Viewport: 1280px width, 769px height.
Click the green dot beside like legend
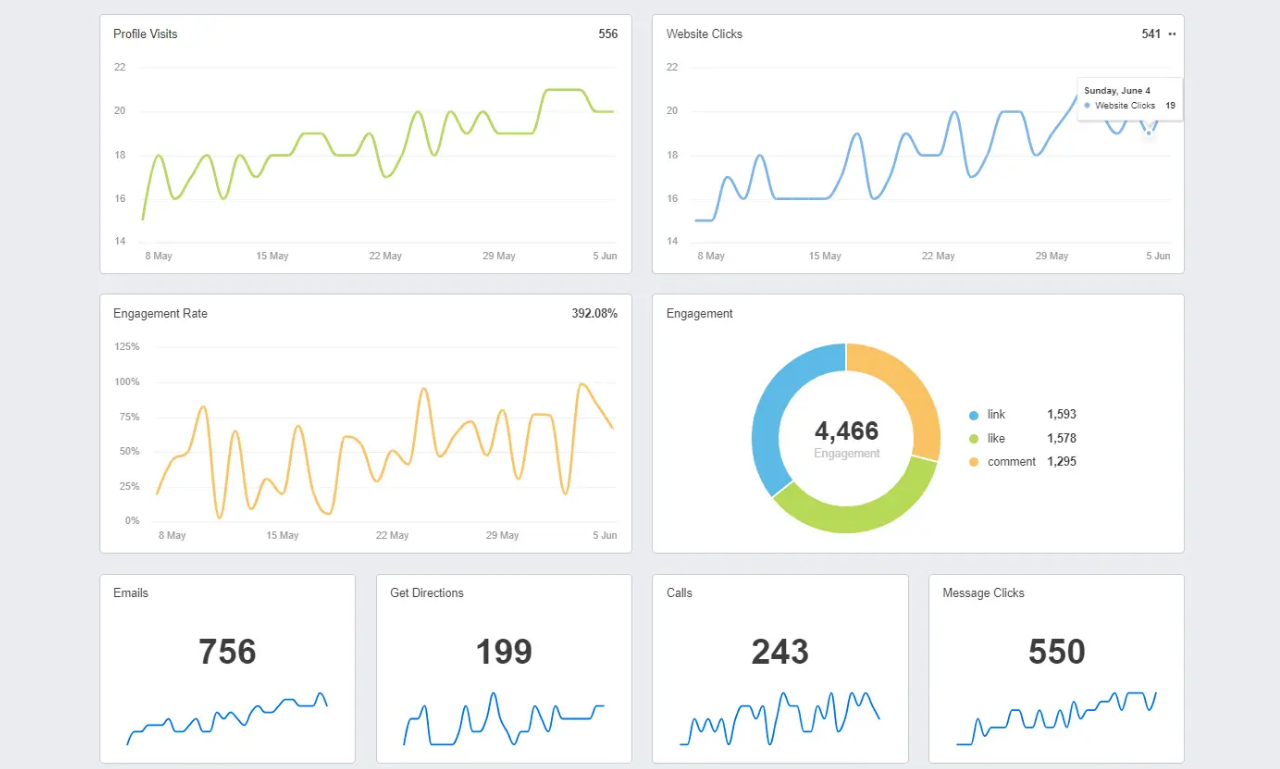(x=974, y=439)
